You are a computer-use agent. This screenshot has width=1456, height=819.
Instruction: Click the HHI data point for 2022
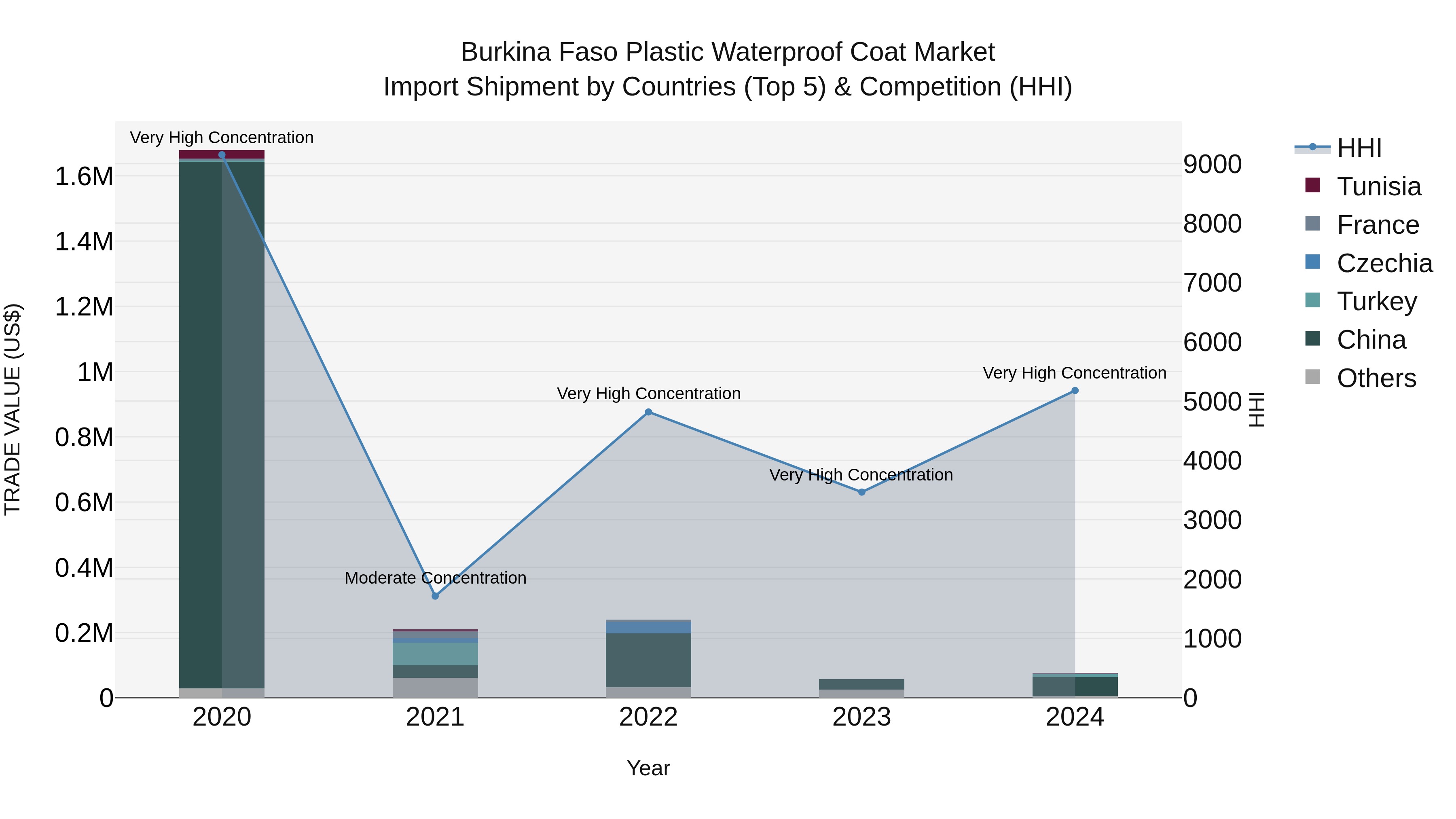[x=648, y=412]
